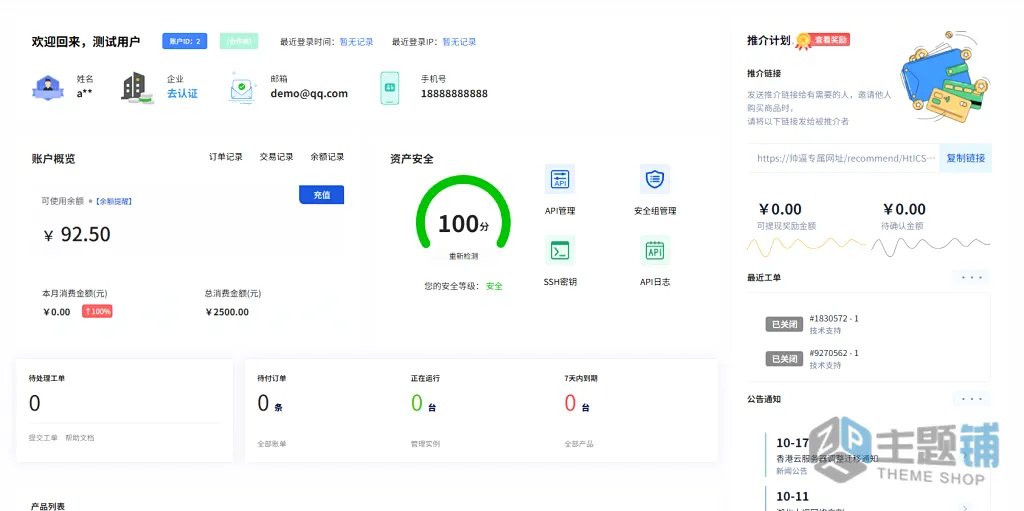Open the API管理 icon
Image resolution: width=1024 pixels, height=511 pixels.
[x=560, y=179]
